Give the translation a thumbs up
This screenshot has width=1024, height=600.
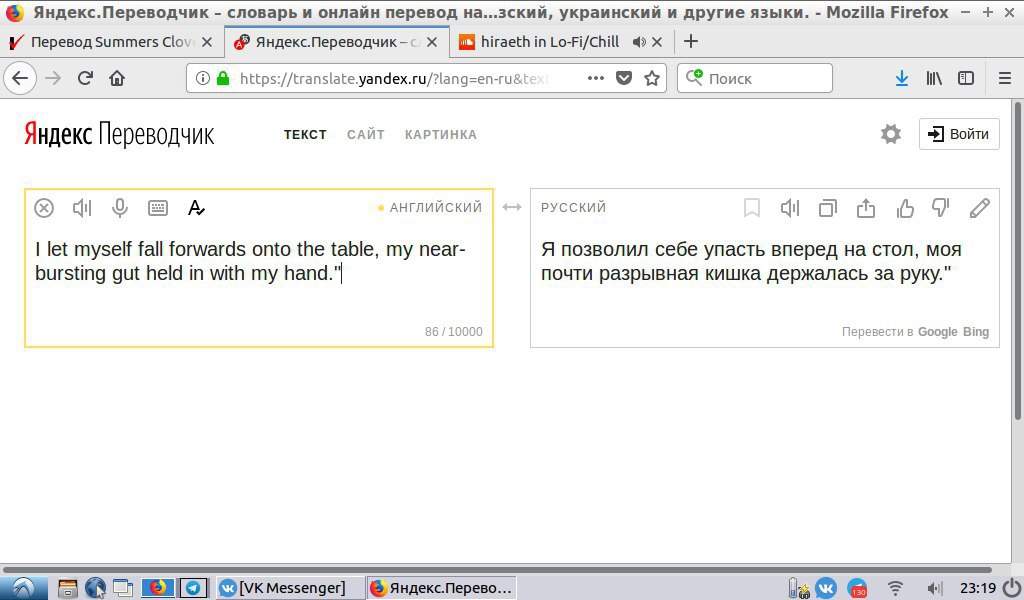click(904, 208)
